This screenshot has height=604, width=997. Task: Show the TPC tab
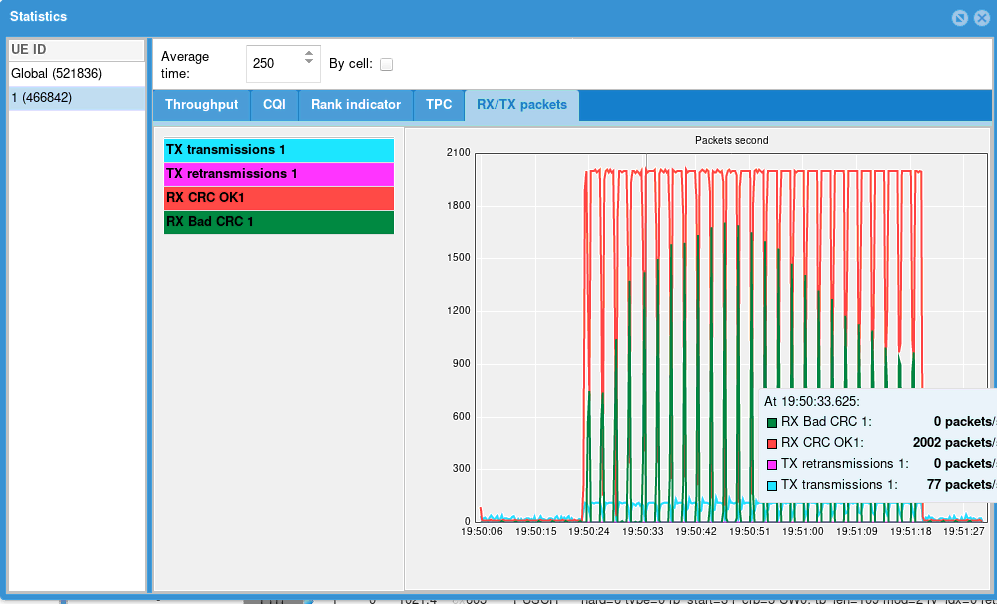click(x=439, y=105)
